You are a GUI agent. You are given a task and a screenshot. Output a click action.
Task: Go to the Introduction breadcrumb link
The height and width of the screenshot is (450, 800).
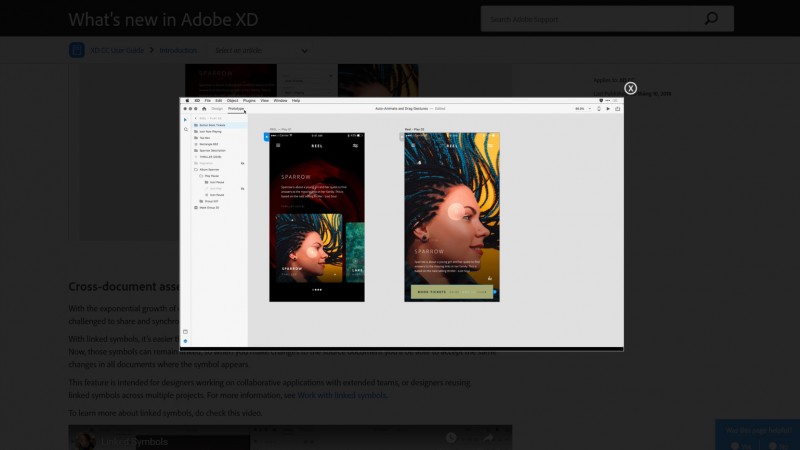pos(178,51)
